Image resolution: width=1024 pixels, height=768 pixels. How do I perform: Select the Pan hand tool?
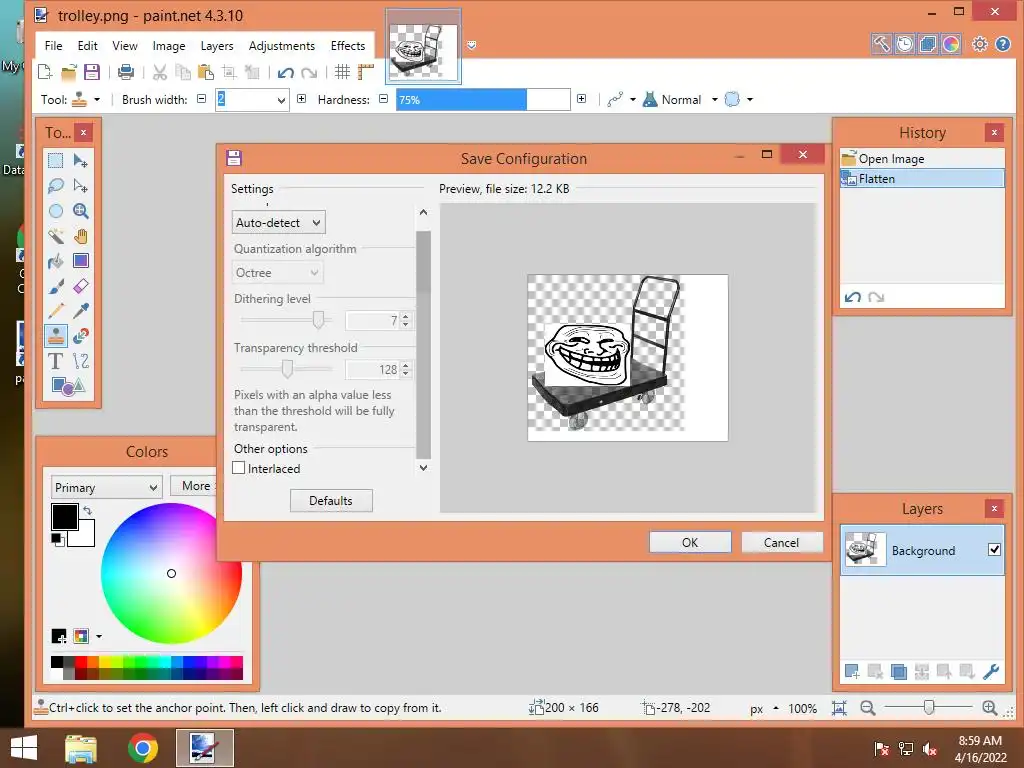80,236
